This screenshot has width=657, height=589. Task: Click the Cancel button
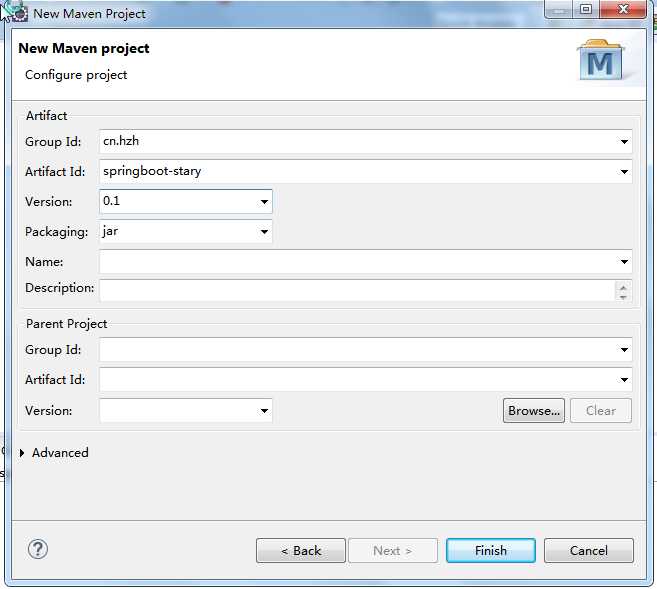point(589,550)
